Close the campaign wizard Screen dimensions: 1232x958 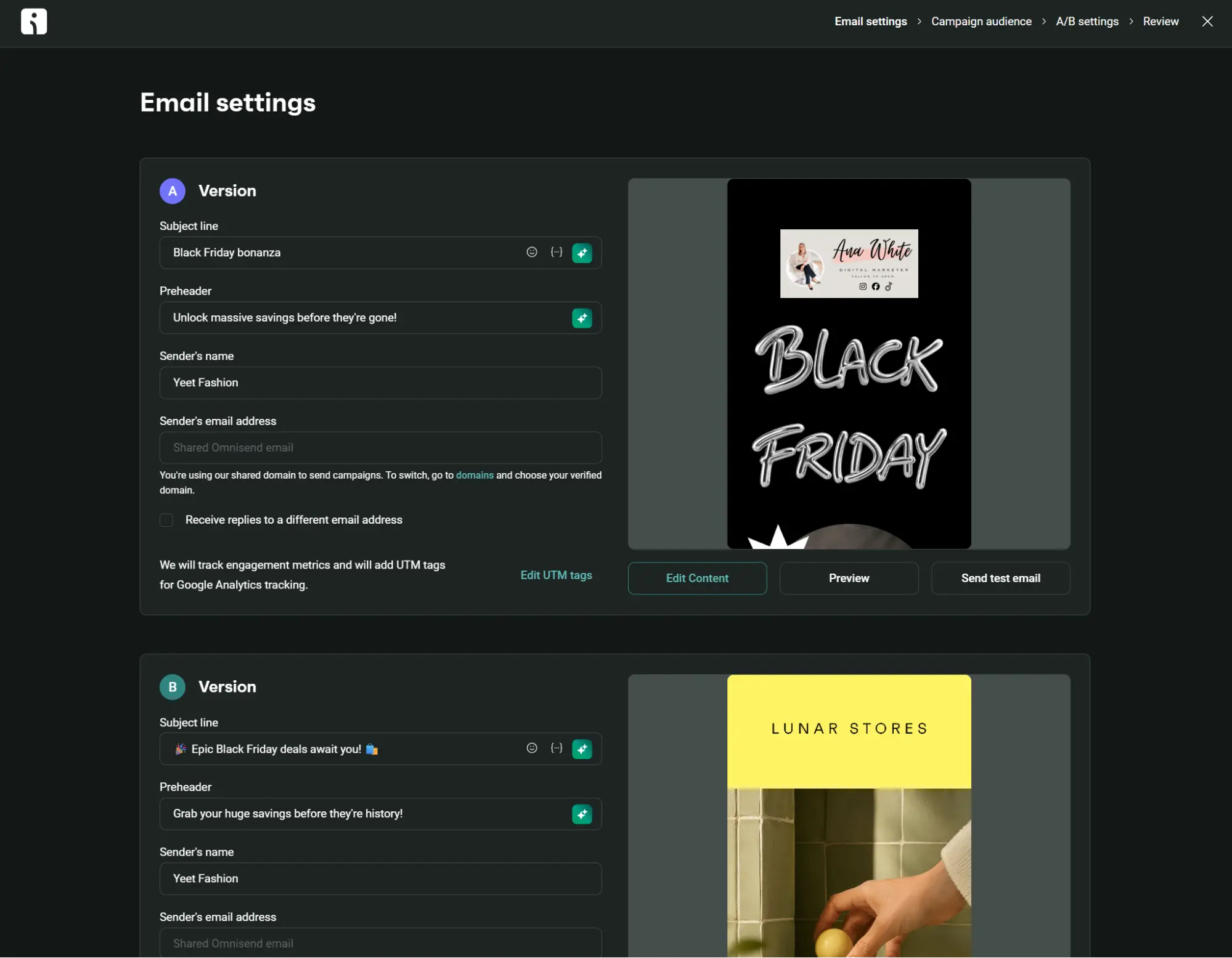(1207, 22)
